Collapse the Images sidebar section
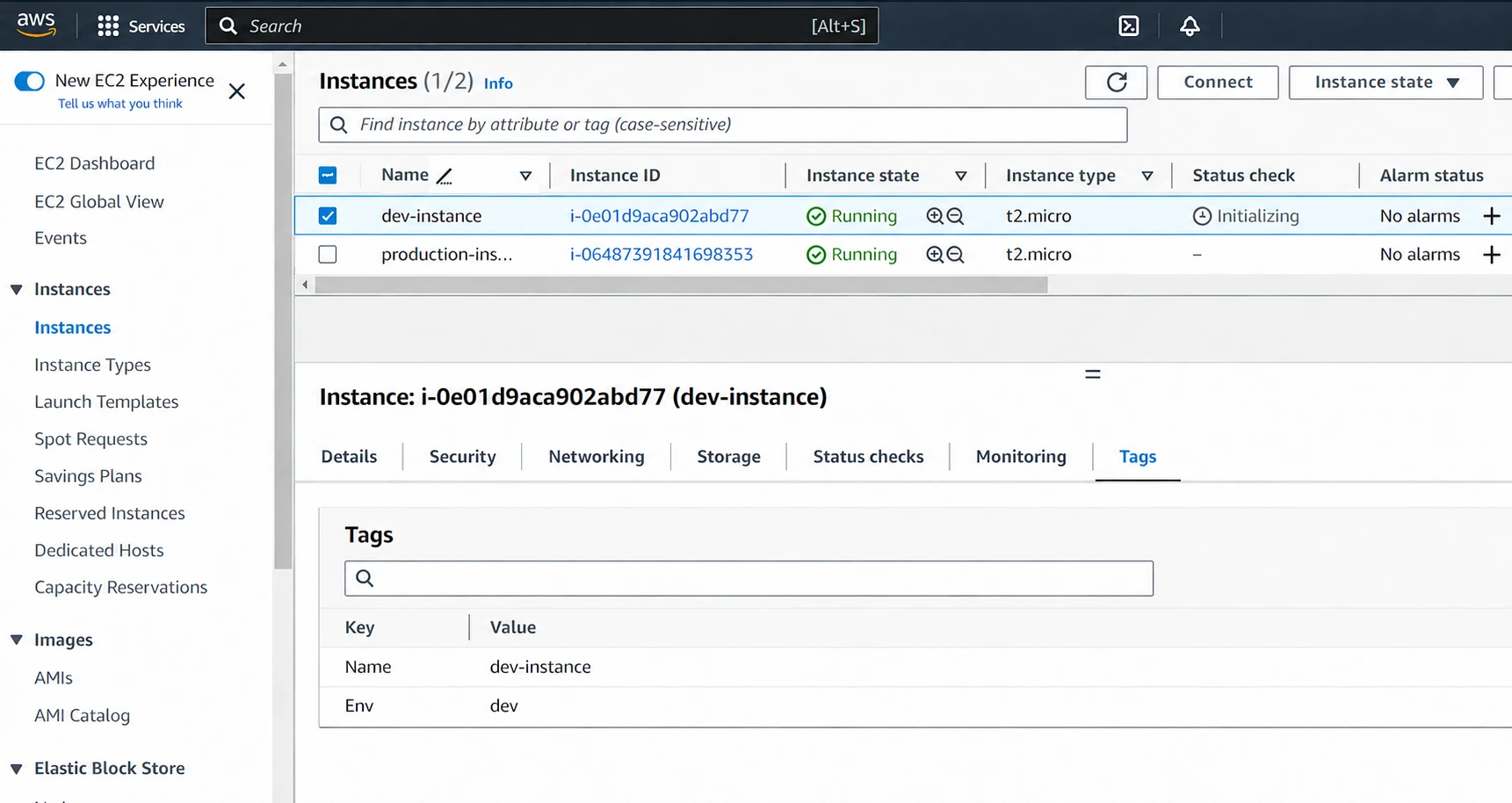The image size is (1512, 803). pyautogui.click(x=16, y=640)
